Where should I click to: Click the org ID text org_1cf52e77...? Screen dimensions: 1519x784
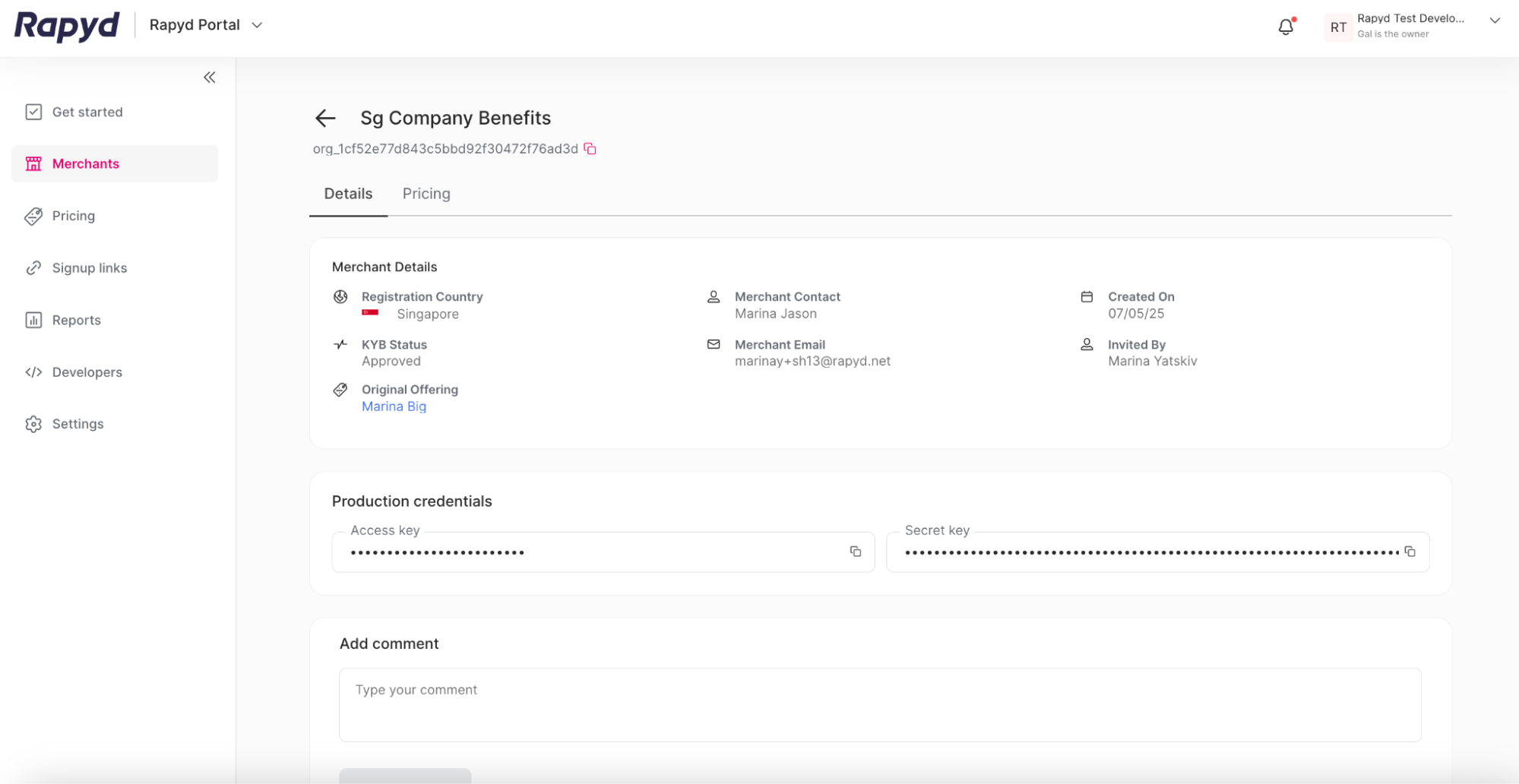445,149
